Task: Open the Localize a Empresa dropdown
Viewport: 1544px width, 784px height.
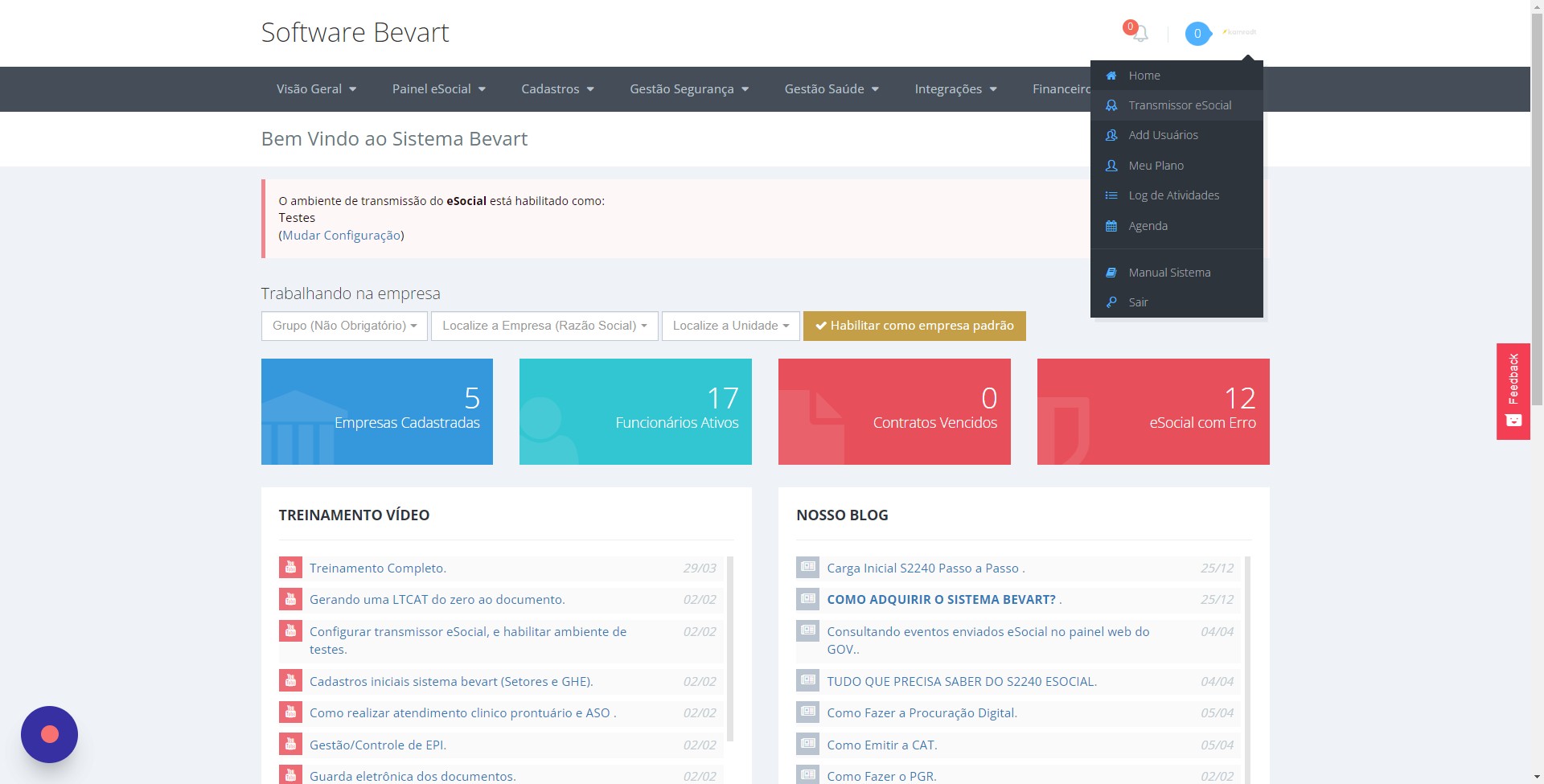Action: click(x=544, y=326)
